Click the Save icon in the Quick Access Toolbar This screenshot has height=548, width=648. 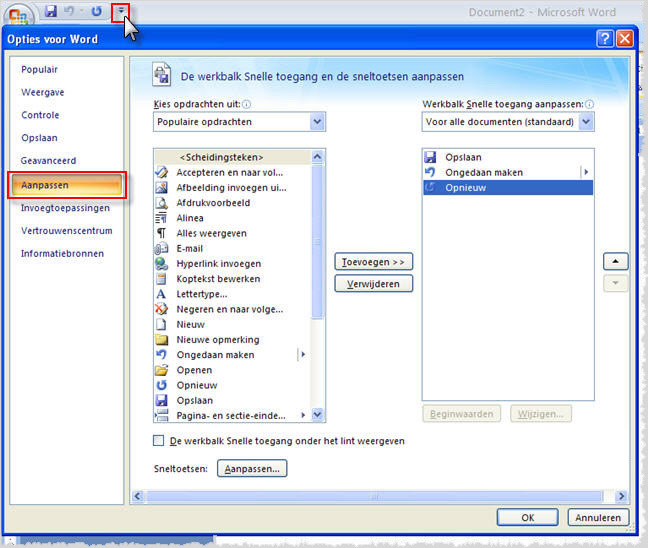pos(51,11)
